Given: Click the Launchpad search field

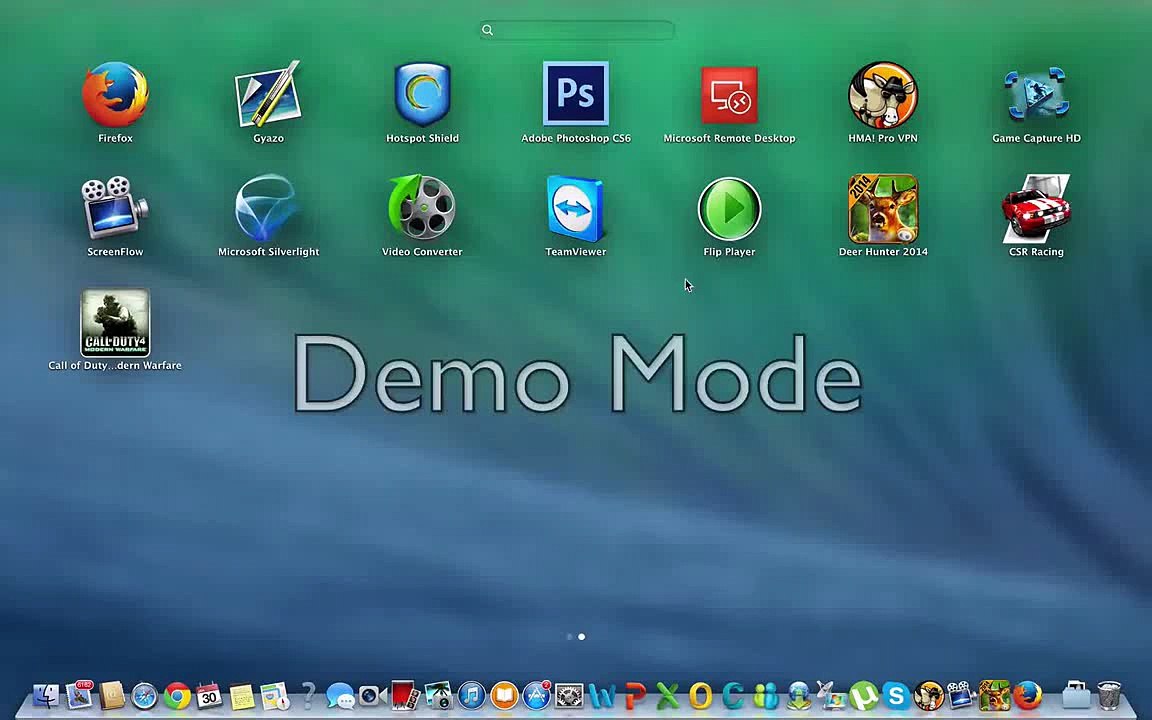Looking at the screenshot, I should click(x=577, y=30).
